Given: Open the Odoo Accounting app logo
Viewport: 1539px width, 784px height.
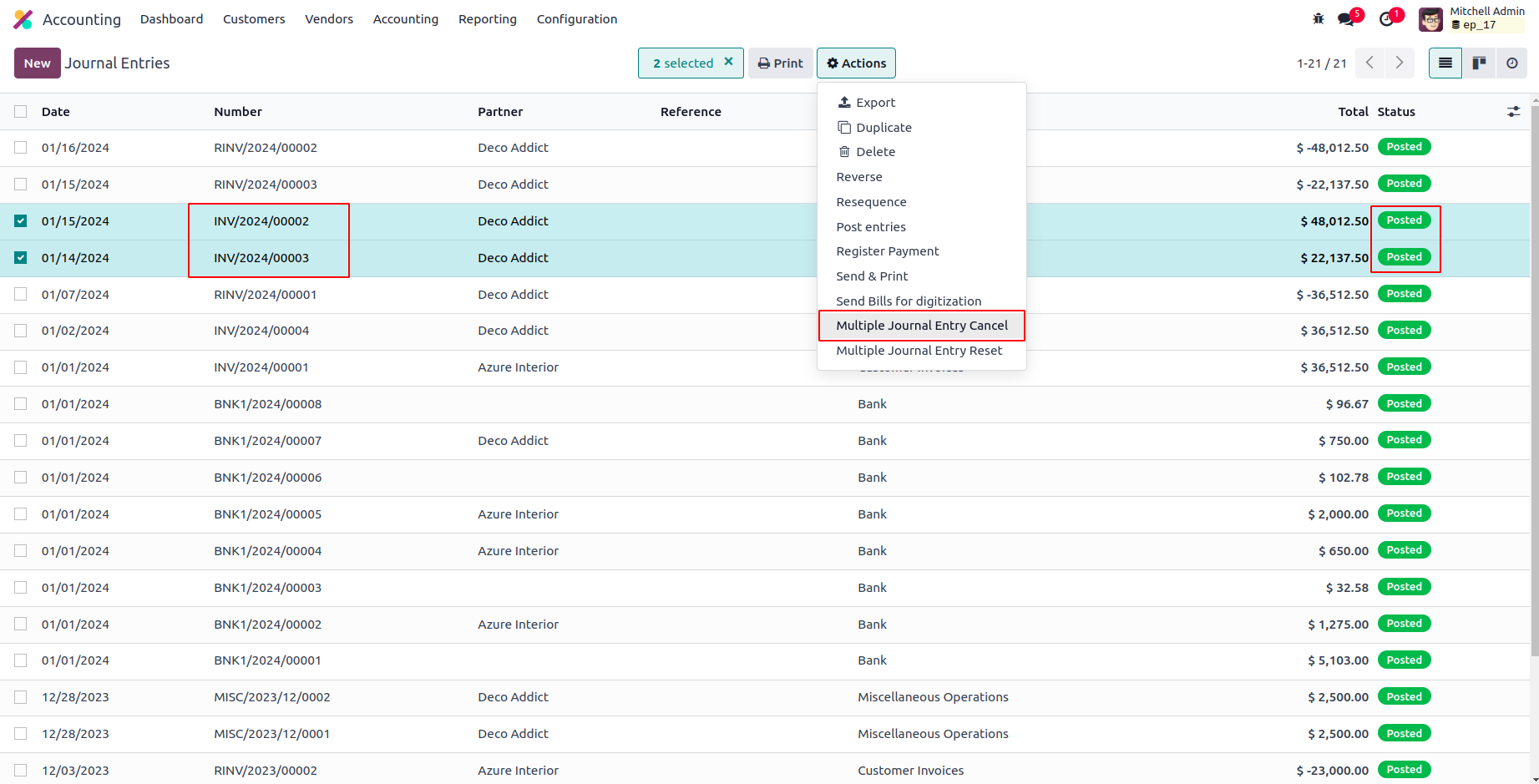Looking at the screenshot, I should (x=23, y=19).
